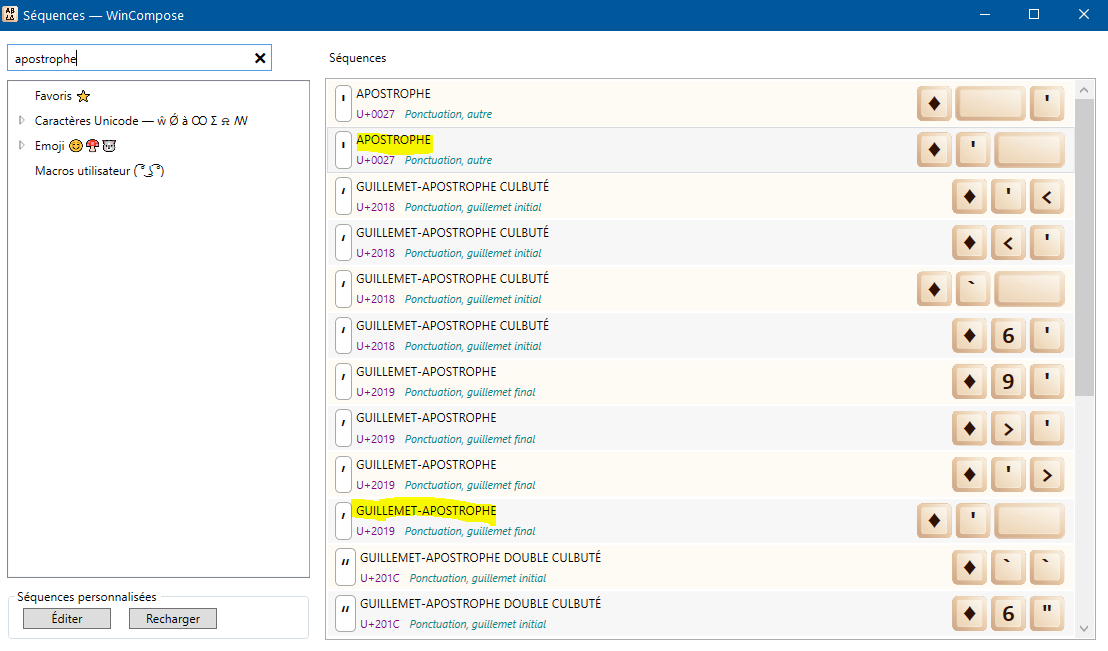
Task: Click the WinCompose app icon in title bar
Action: pyautogui.click(x=10, y=14)
